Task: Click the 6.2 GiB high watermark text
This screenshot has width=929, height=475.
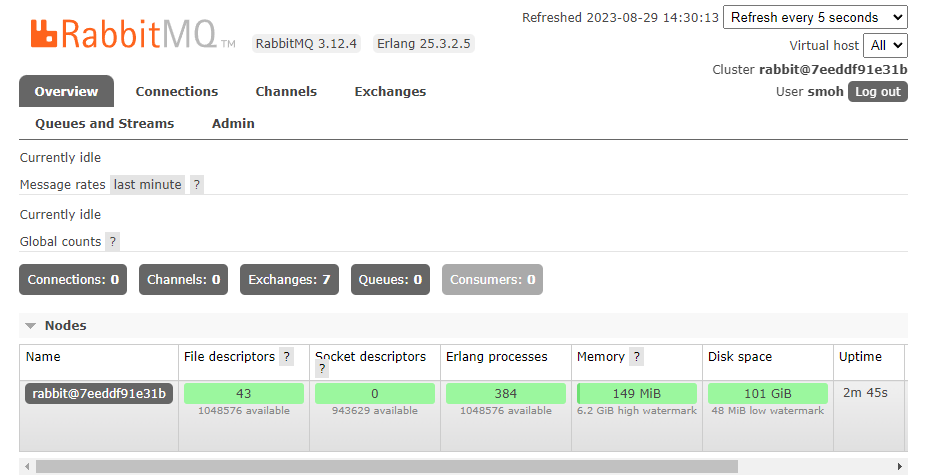Action: (x=637, y=410)
